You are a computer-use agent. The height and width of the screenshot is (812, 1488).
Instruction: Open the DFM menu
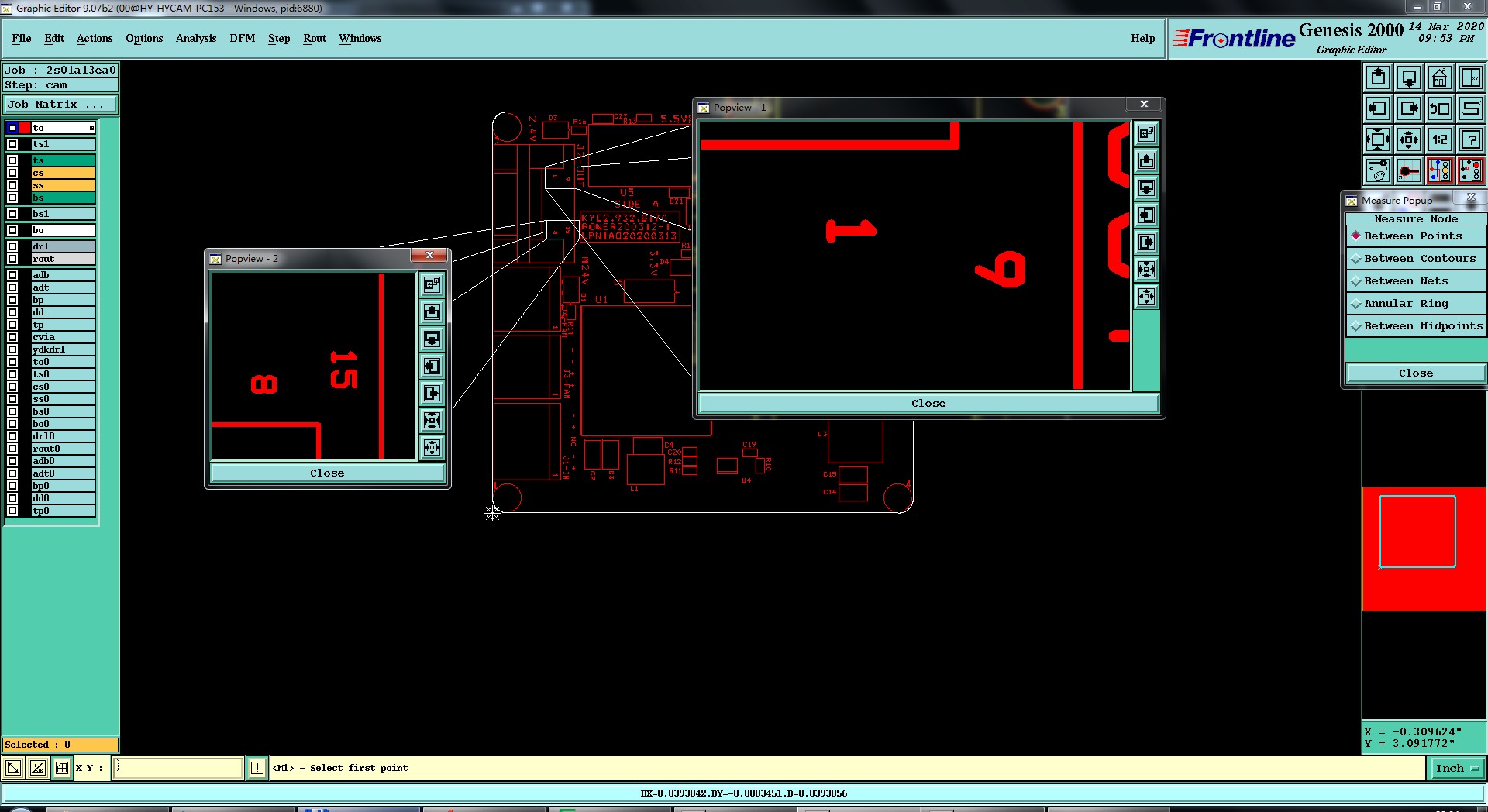[x=242, y=38]
